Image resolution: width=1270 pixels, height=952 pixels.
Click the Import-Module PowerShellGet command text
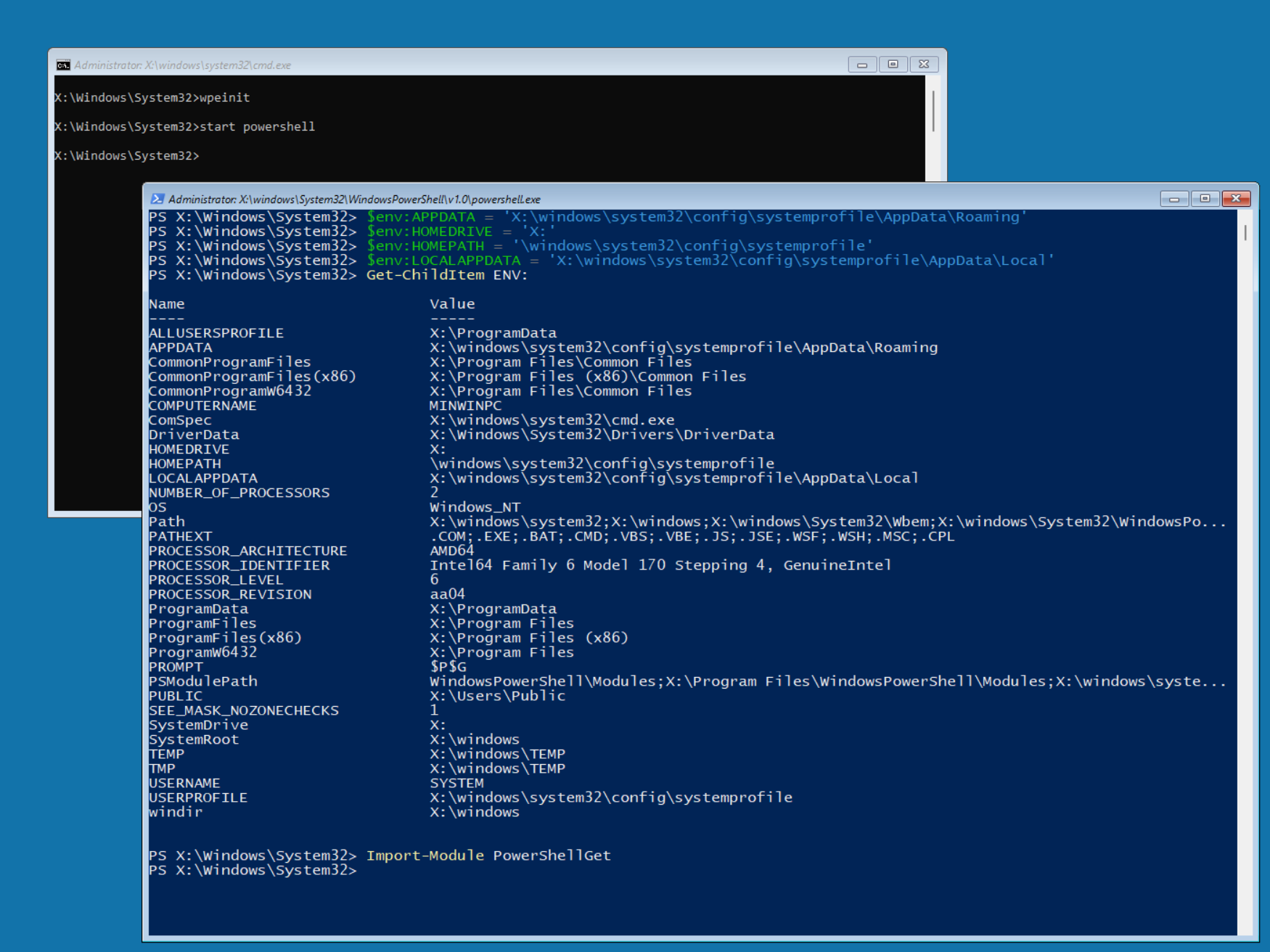pos(488,855)
